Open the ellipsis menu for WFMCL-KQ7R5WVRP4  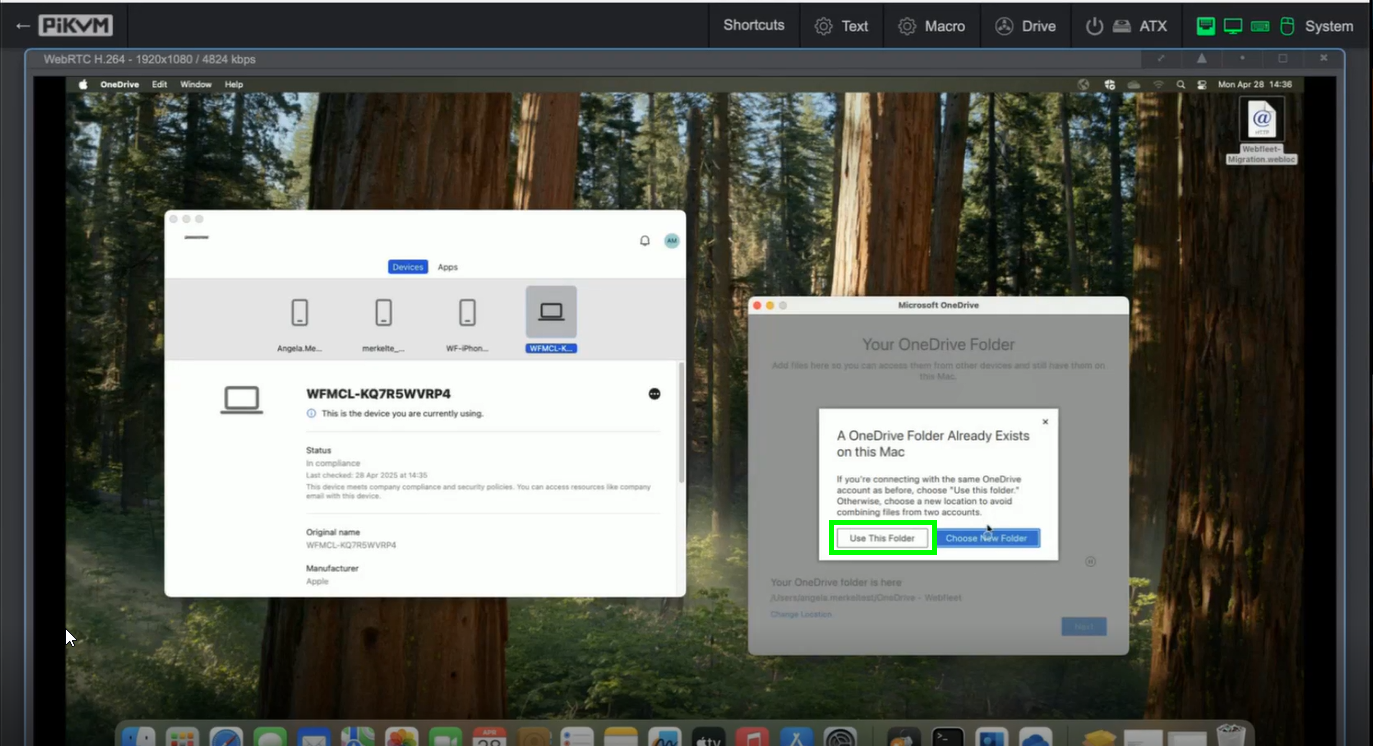[654, 394]
